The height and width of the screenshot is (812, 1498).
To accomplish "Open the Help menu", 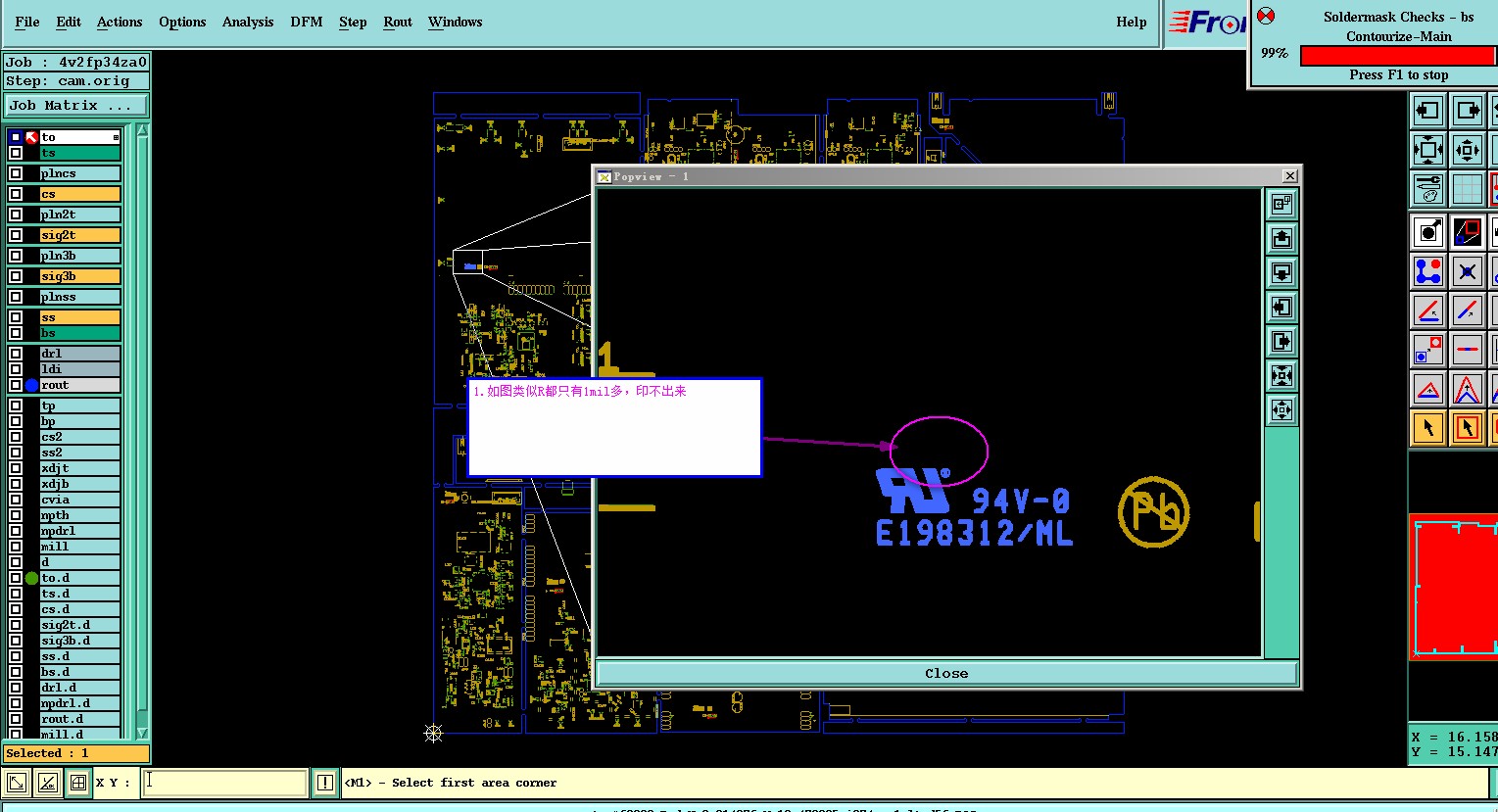I will tap(1132, 22).
